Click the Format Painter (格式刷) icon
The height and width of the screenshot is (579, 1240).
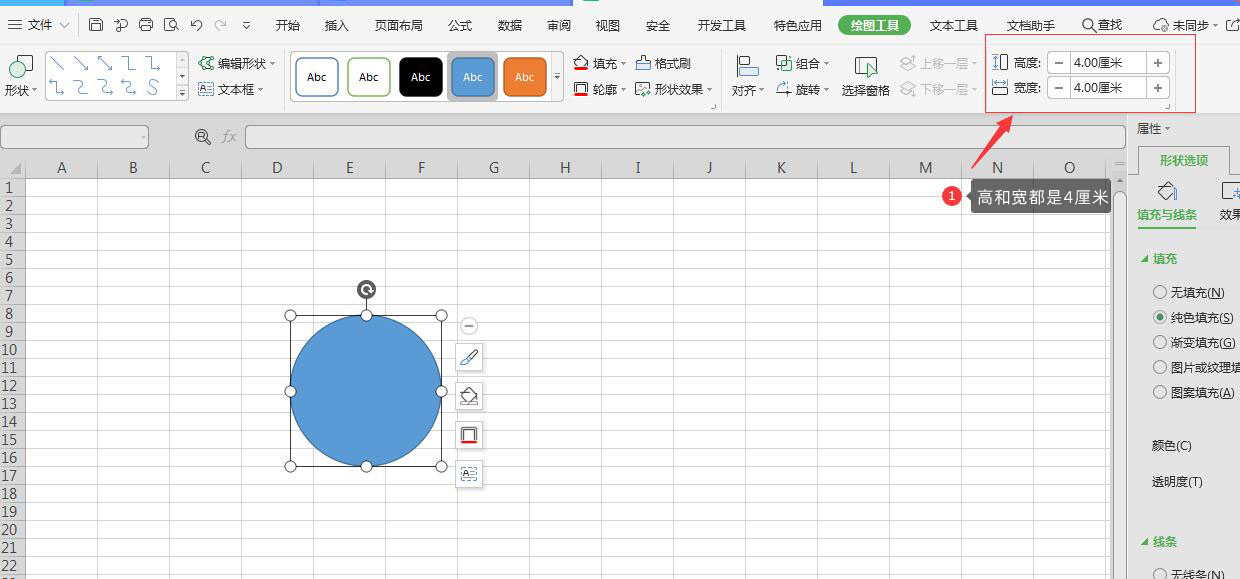click(x=663, y=63)
